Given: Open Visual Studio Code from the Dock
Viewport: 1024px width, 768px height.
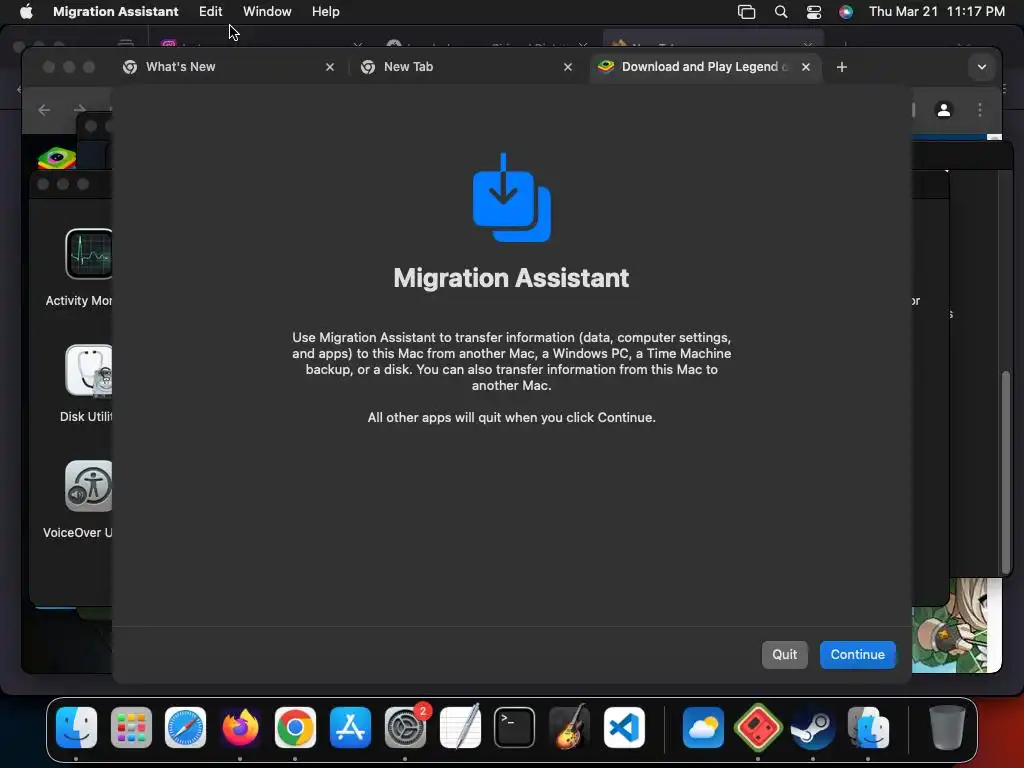Looking at the screenshot, I should tap(624, 728).
